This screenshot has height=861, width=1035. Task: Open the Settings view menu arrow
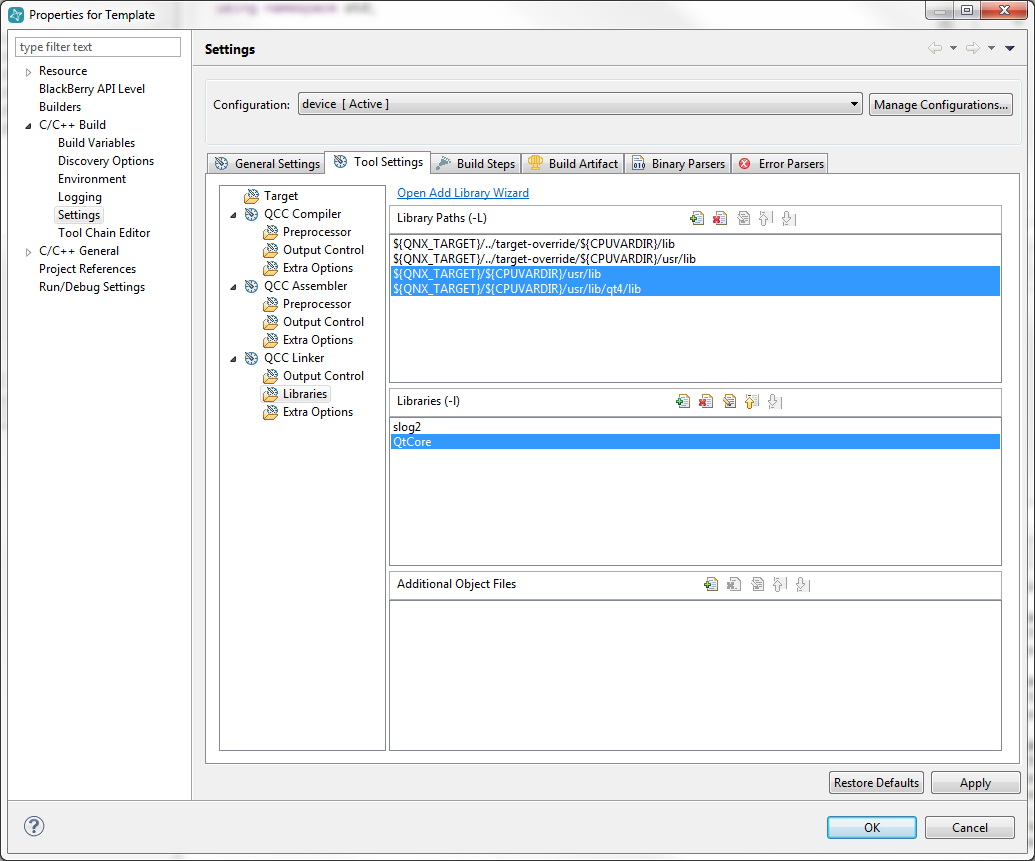point(1010,48)
